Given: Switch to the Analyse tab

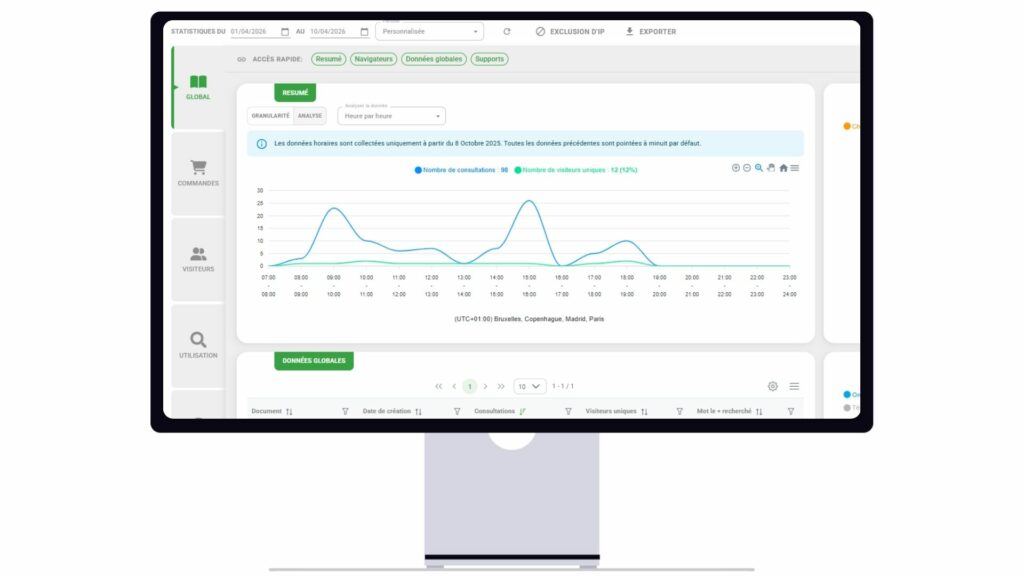Looking at the screenshot, I should 312,116.
